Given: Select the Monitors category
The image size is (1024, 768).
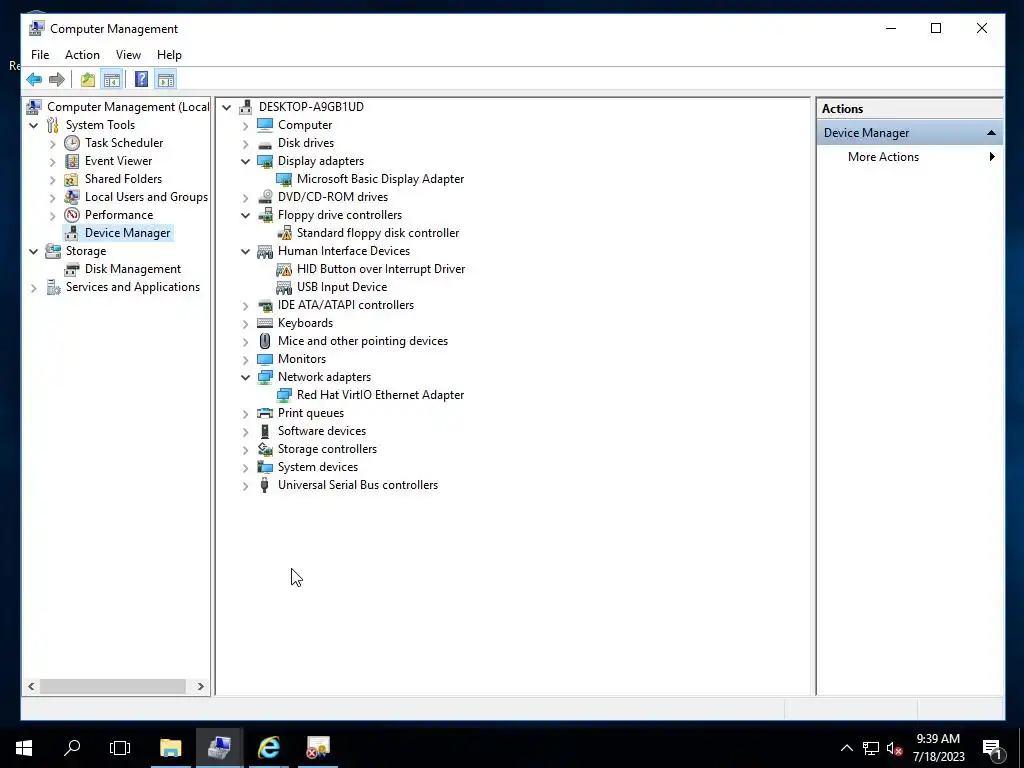Looking at the screenshot, I should [x=302, y=359].
